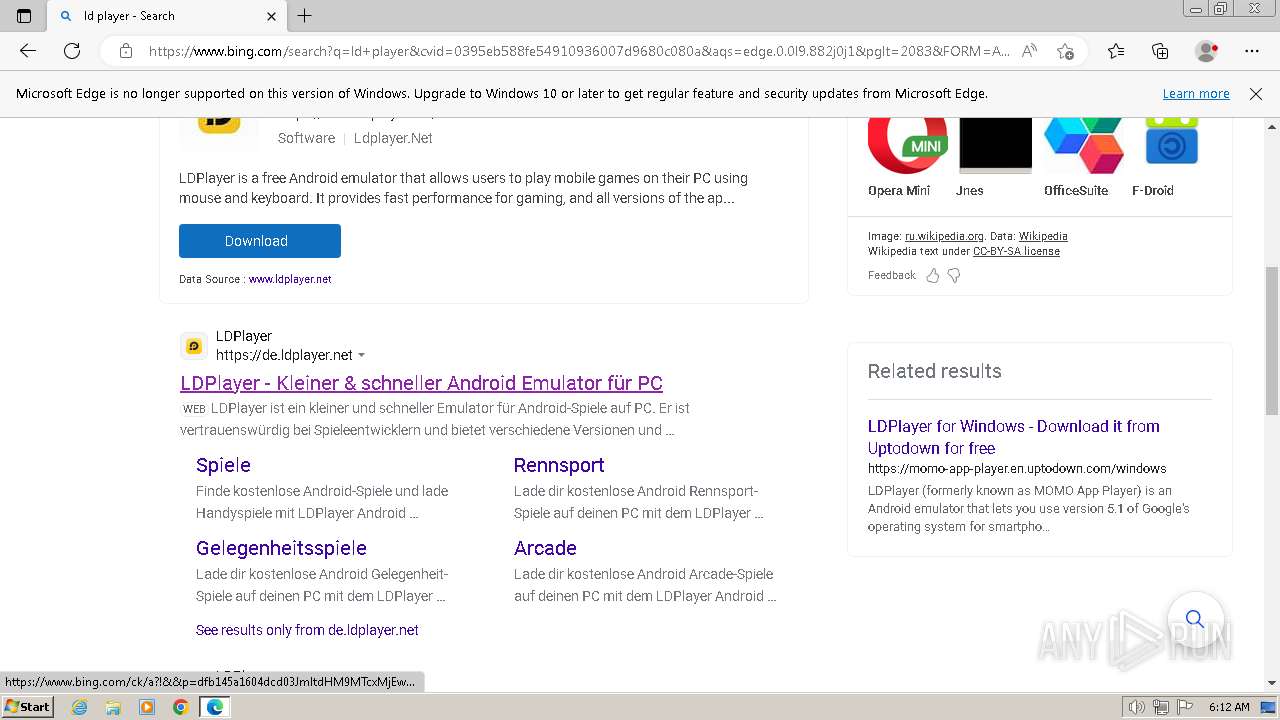Go back with the browser back arrow

point(28,51)
